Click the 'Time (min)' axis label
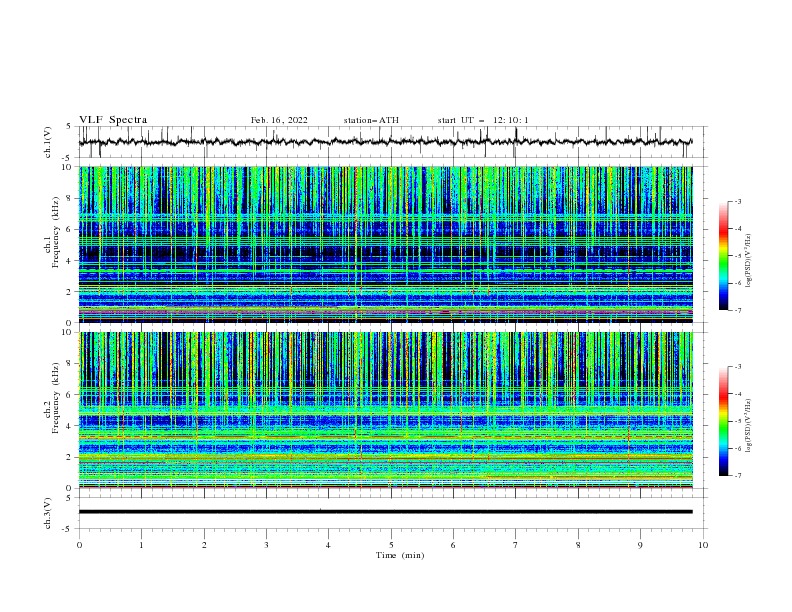The image size is (792, 612). [x=400, y=555]
